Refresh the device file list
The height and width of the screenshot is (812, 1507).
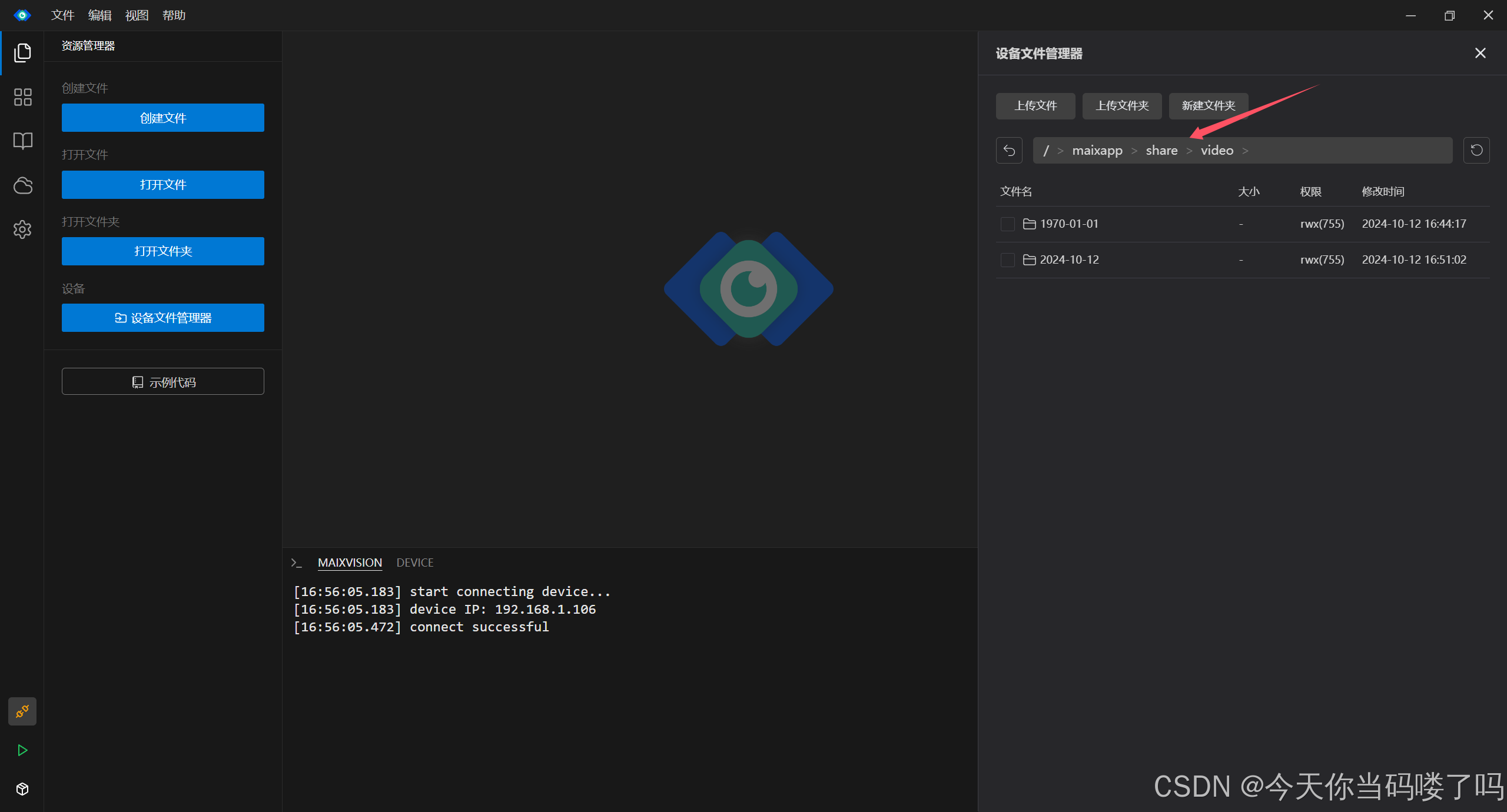point(1476,151)
